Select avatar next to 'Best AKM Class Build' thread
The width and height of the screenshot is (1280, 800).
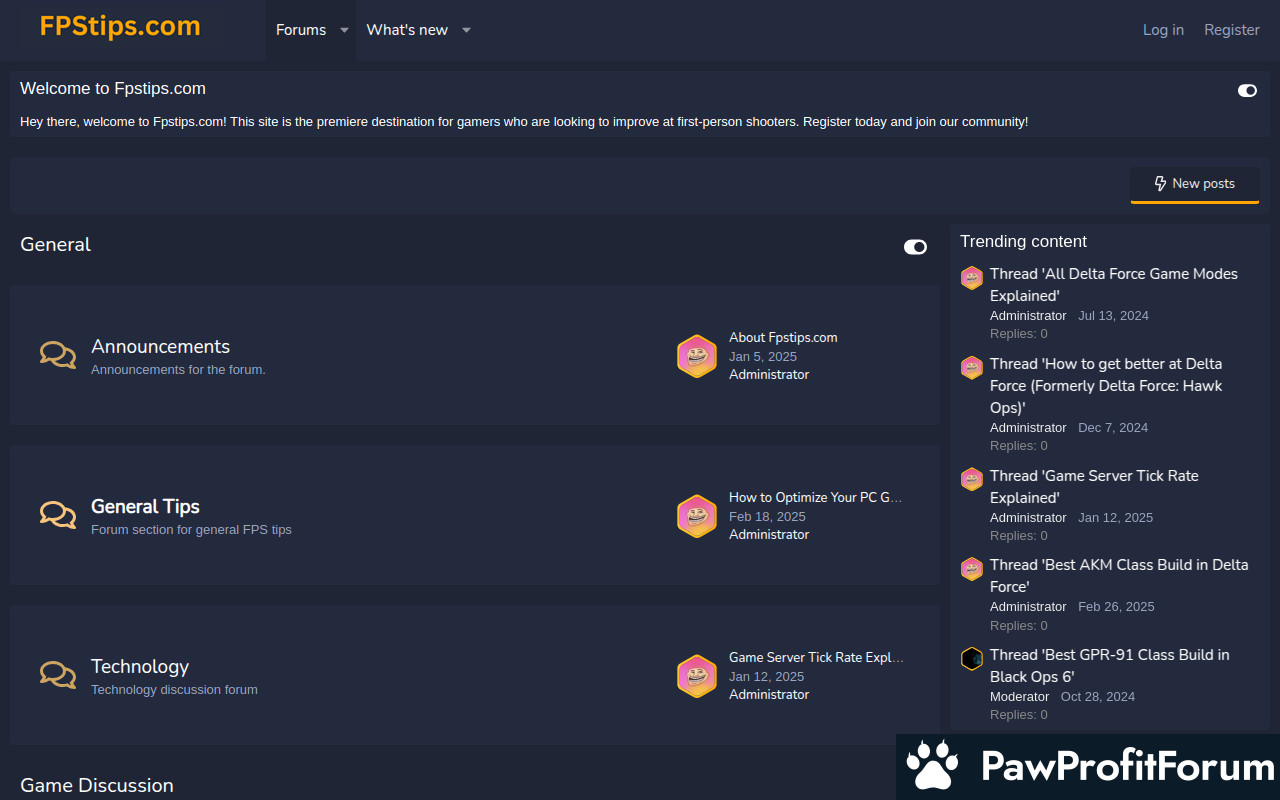[x=972, y=569]
